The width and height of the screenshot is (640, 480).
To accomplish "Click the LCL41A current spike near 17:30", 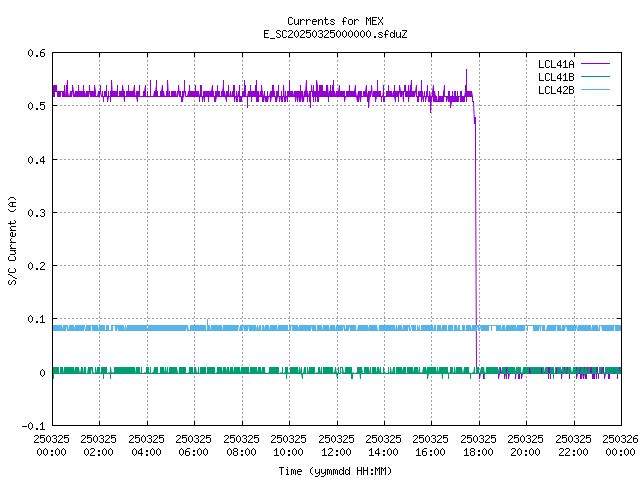I will [x=467, y=80].
